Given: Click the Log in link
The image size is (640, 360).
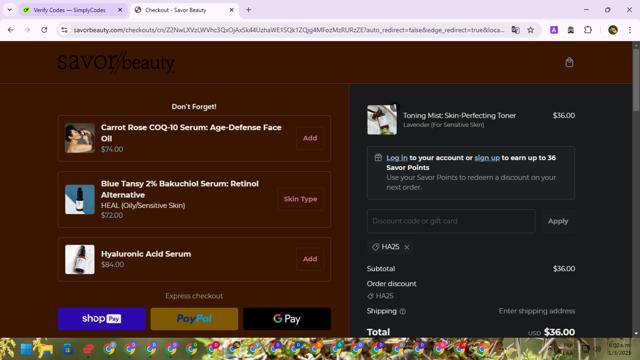Looking at the screenshot, I should point(397,158).
